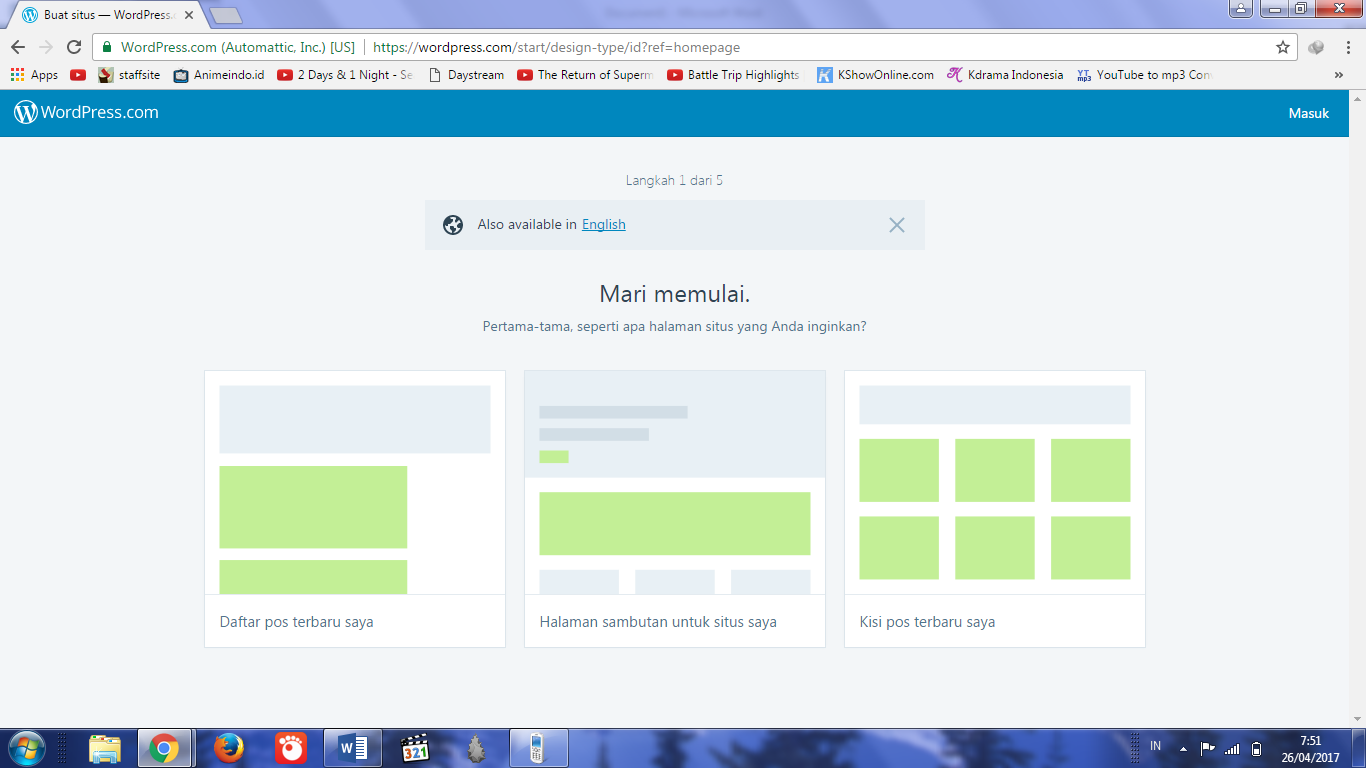Open the unlabeled YouTube bookmark icon
The height and width of the screenshot is (768, 1366).
78,75
